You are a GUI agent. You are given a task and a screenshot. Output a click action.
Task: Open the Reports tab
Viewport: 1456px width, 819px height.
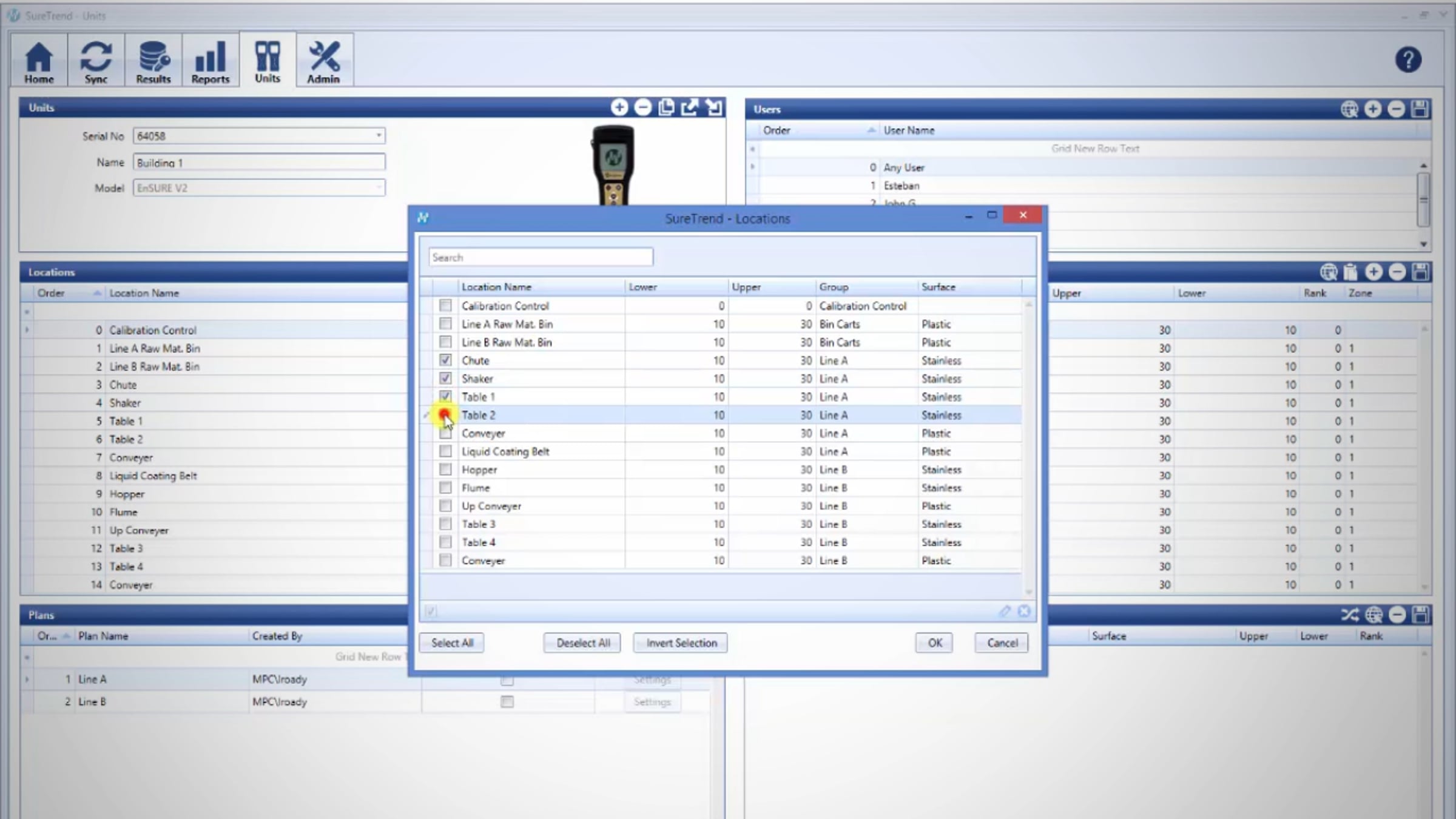coord(210,60)
